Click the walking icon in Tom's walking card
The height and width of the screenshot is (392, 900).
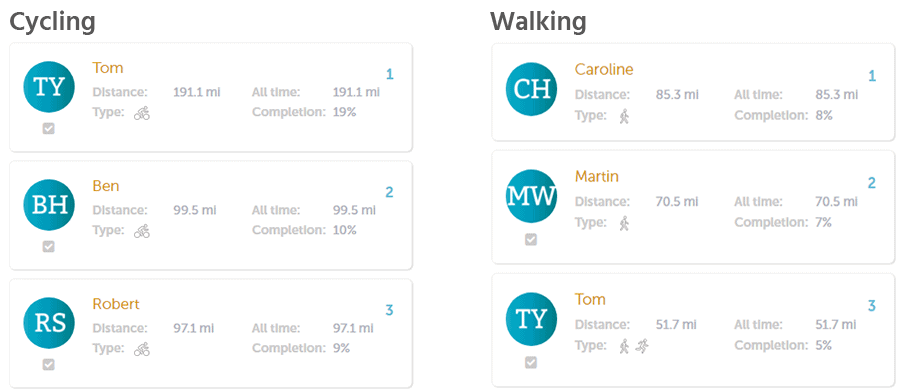tap(624, 346)
